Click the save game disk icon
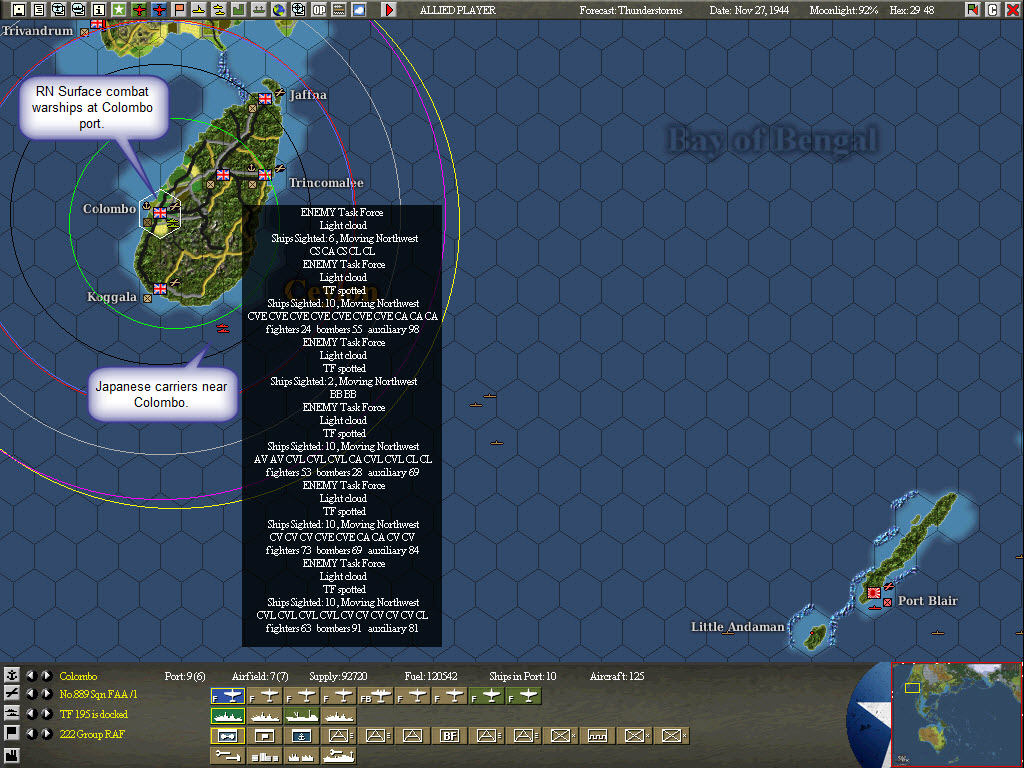The width and height of the screenshot is (1024, 768). click(19, 10)
